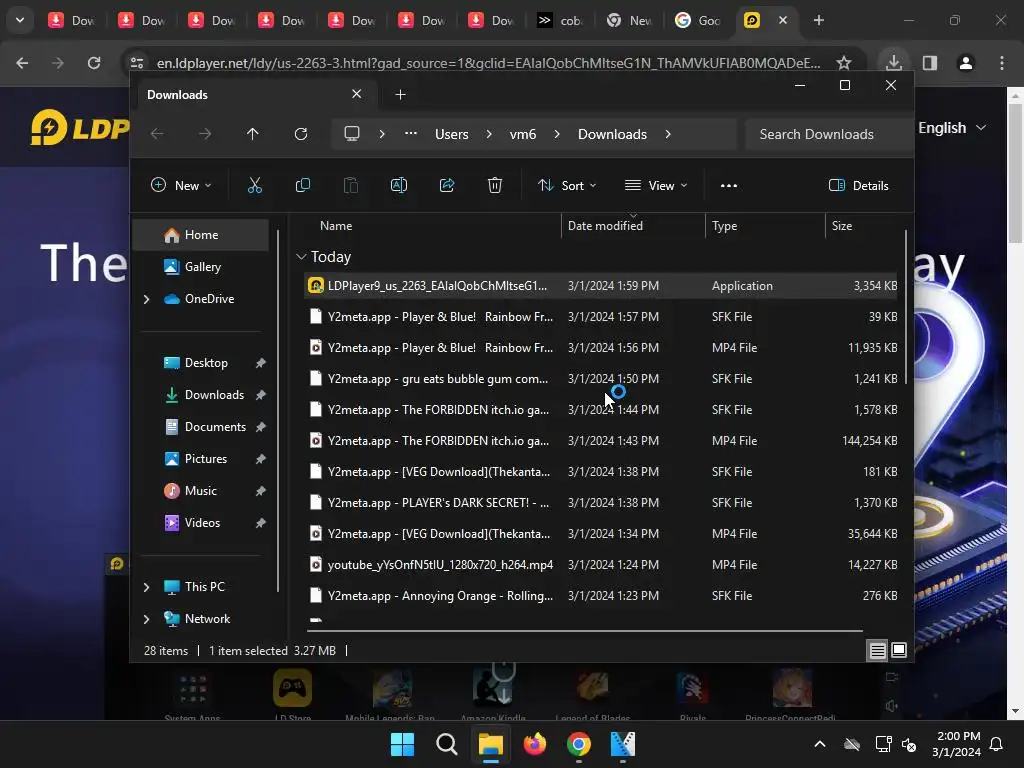Click the back arrow in File Explorer

point(157,134)
